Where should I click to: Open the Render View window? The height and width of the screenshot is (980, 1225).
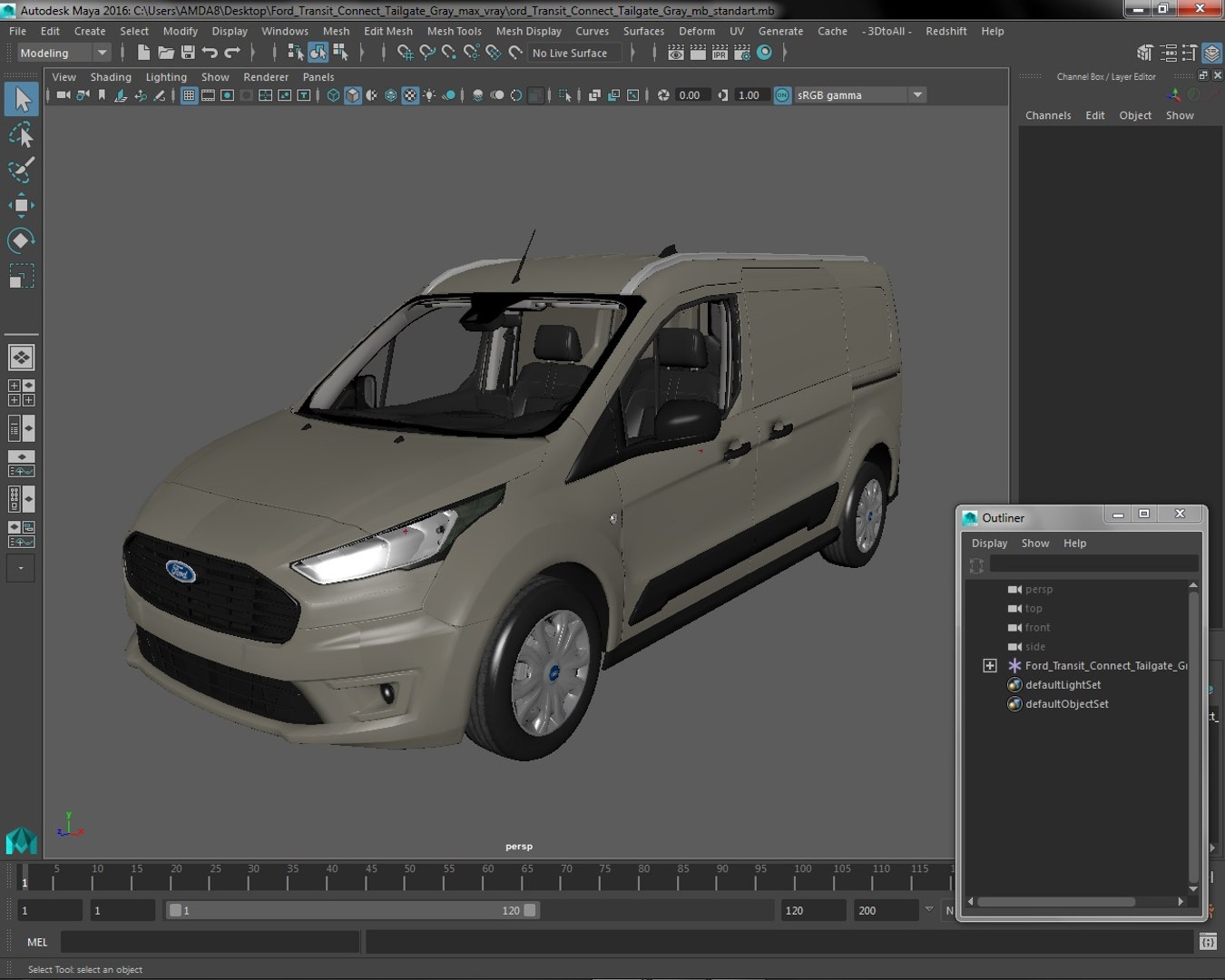point(676,53)
